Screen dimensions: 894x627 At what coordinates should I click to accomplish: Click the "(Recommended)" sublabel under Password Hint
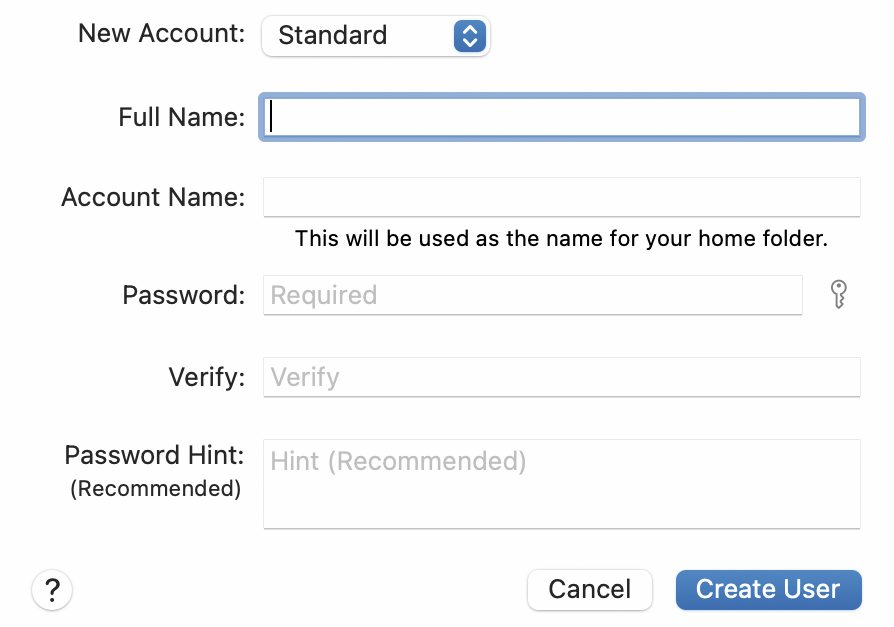coord(156,488)
